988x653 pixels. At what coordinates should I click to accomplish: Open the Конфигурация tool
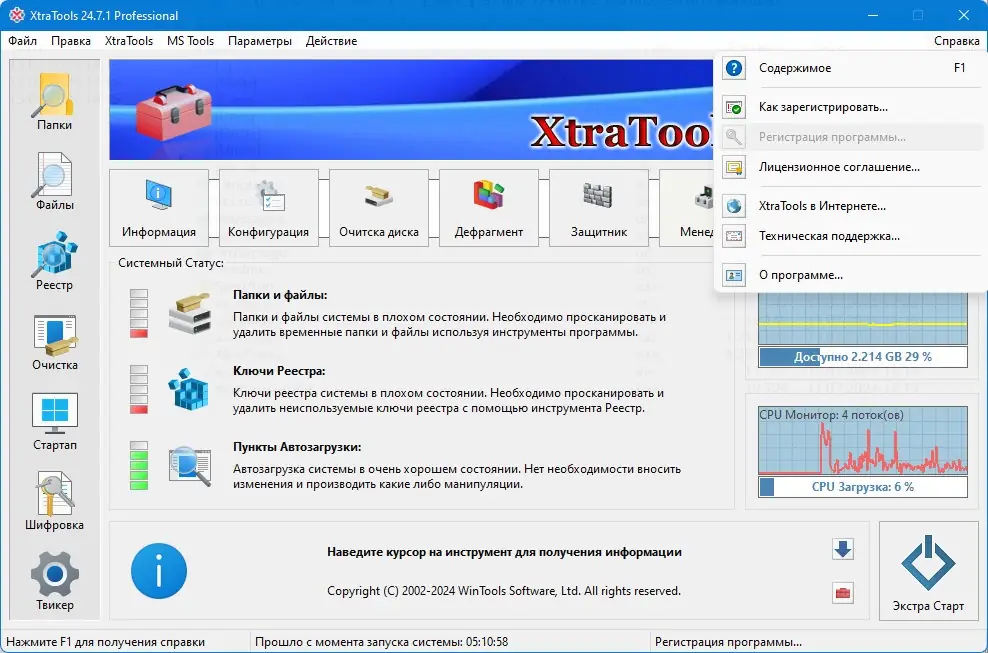(268, 208)
